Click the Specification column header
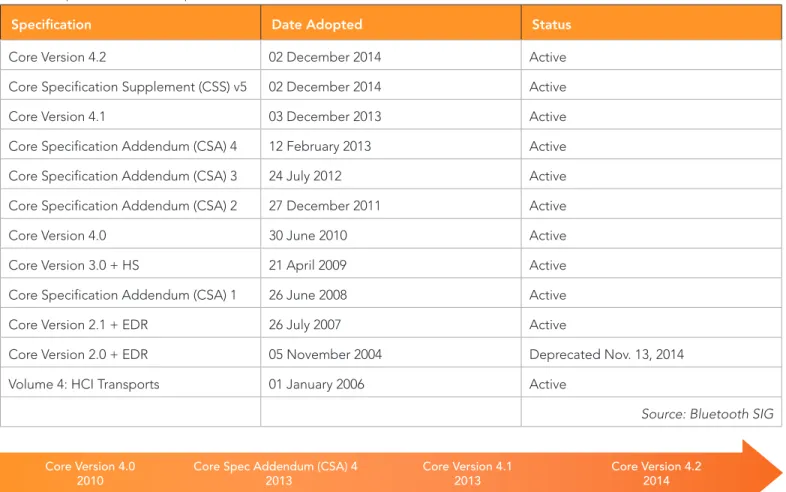This screenshot has height=492, width=786. point(130,24)
